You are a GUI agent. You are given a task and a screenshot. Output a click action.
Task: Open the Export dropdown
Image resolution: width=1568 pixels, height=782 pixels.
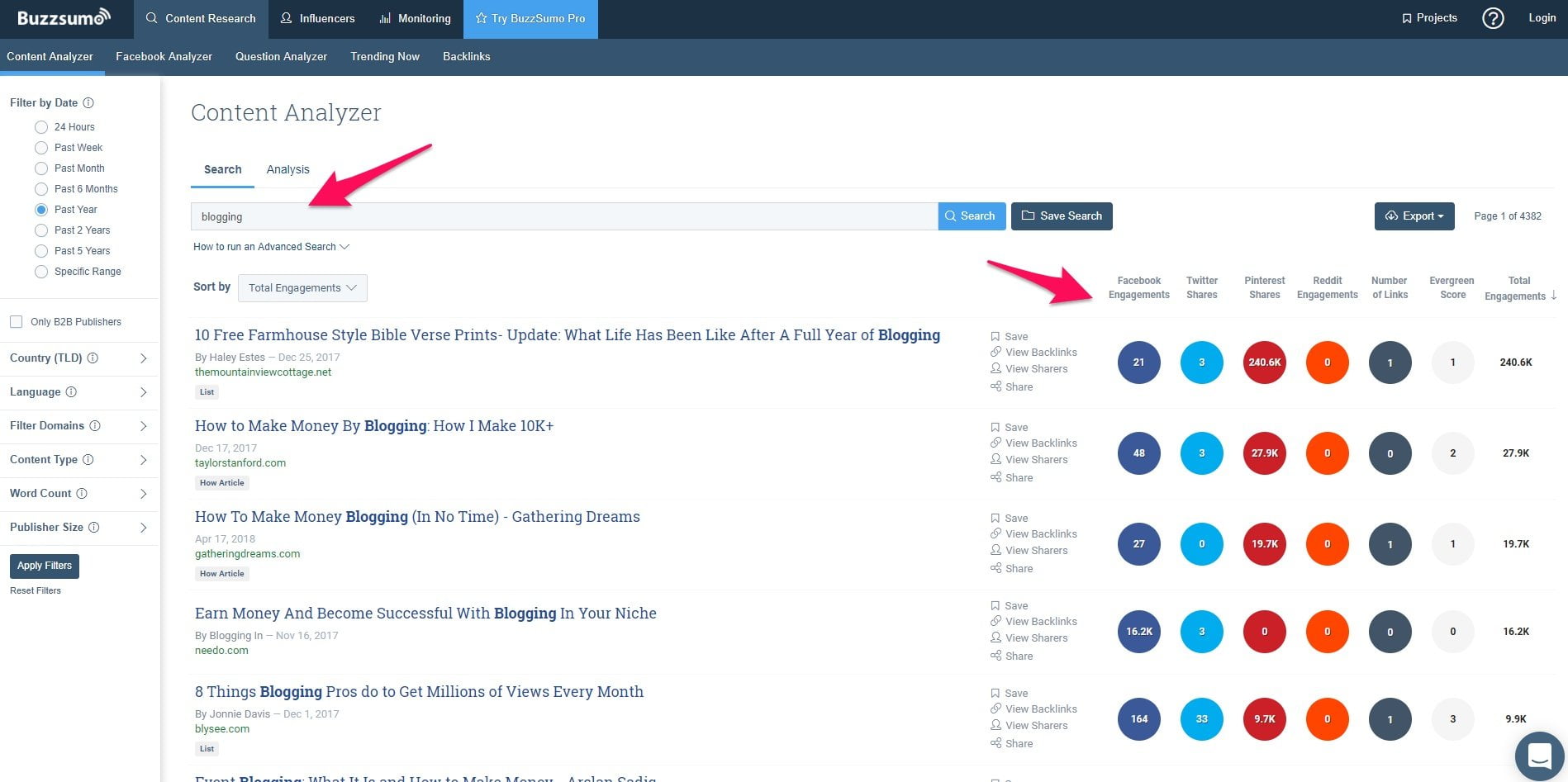pos(1414,216)
